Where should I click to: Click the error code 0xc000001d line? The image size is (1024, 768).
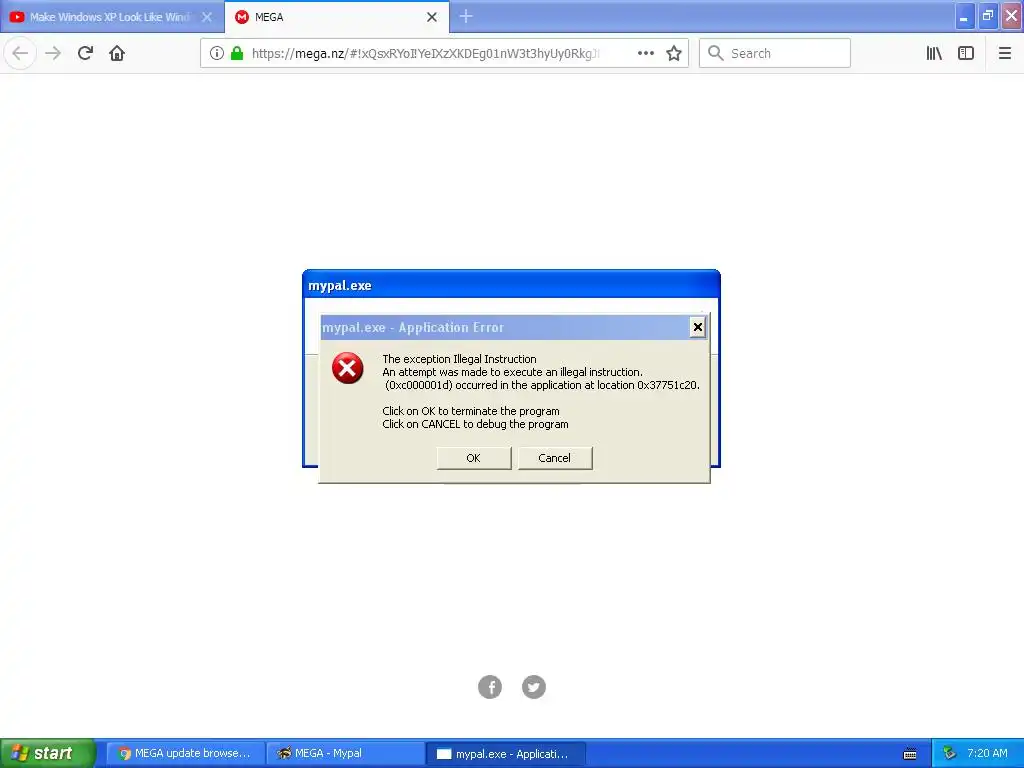click(542, 385)
